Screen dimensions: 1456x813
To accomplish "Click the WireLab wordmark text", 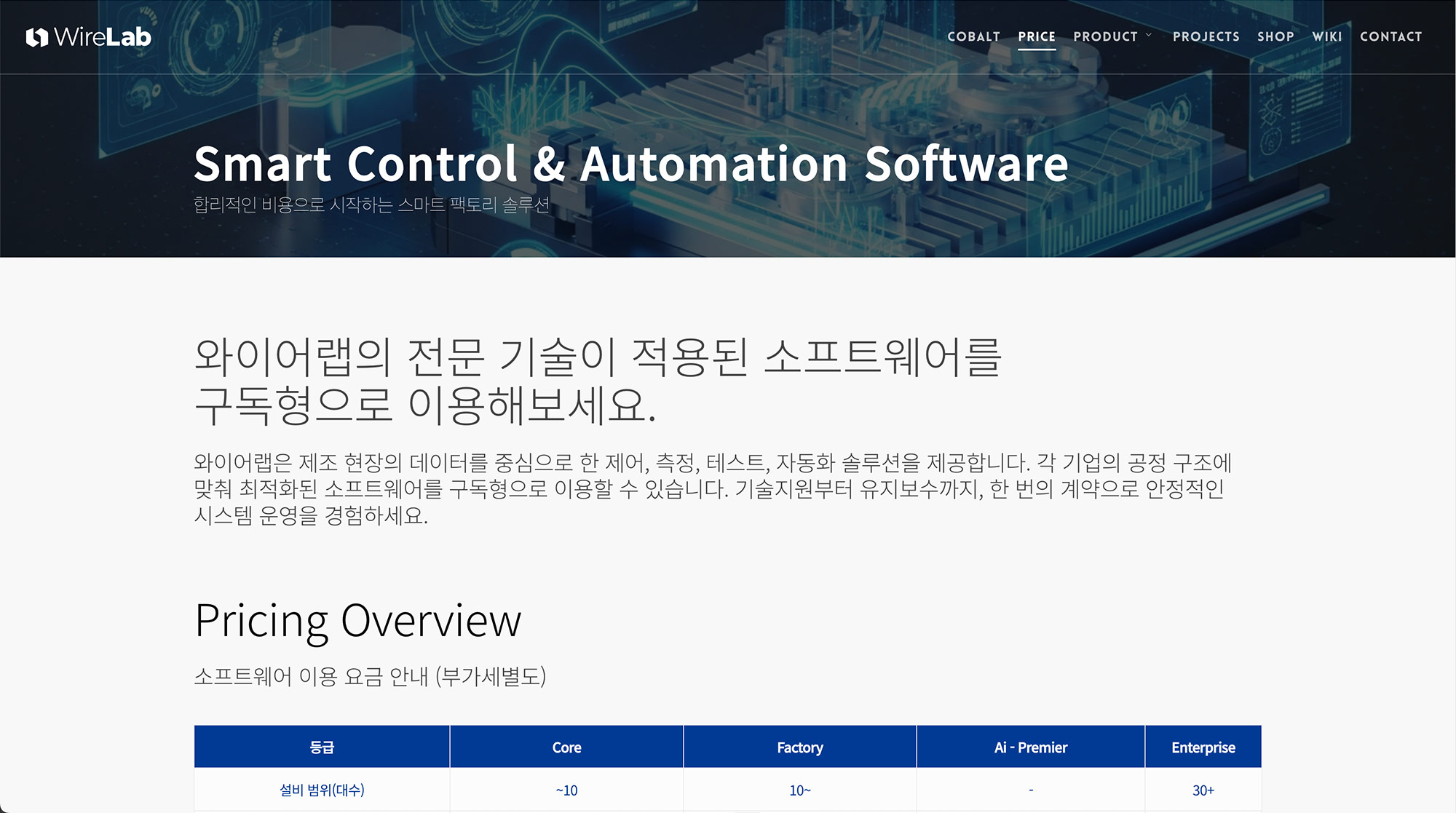I will (x=103, y=37).
